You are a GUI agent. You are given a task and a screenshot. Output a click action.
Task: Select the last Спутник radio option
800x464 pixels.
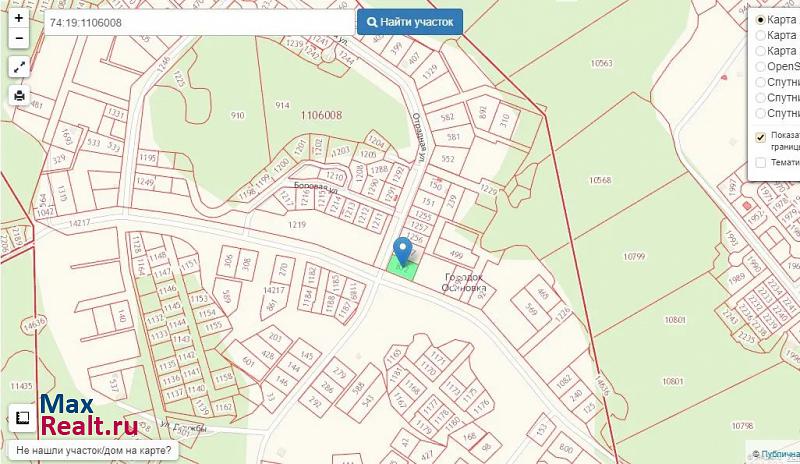(760, 113)
